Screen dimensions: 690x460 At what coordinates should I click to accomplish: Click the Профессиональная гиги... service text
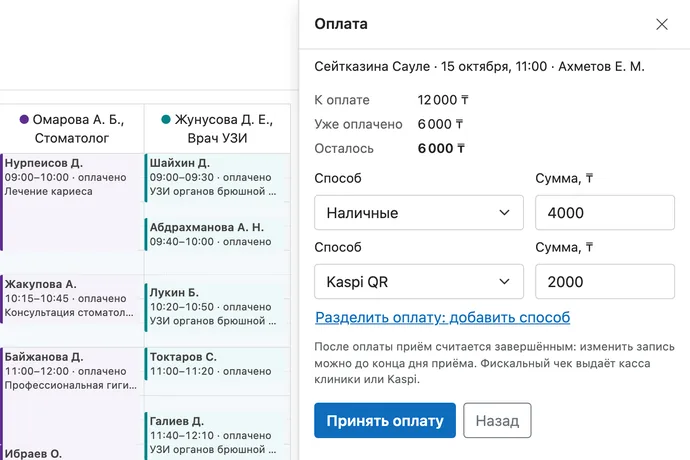point(71,385)
